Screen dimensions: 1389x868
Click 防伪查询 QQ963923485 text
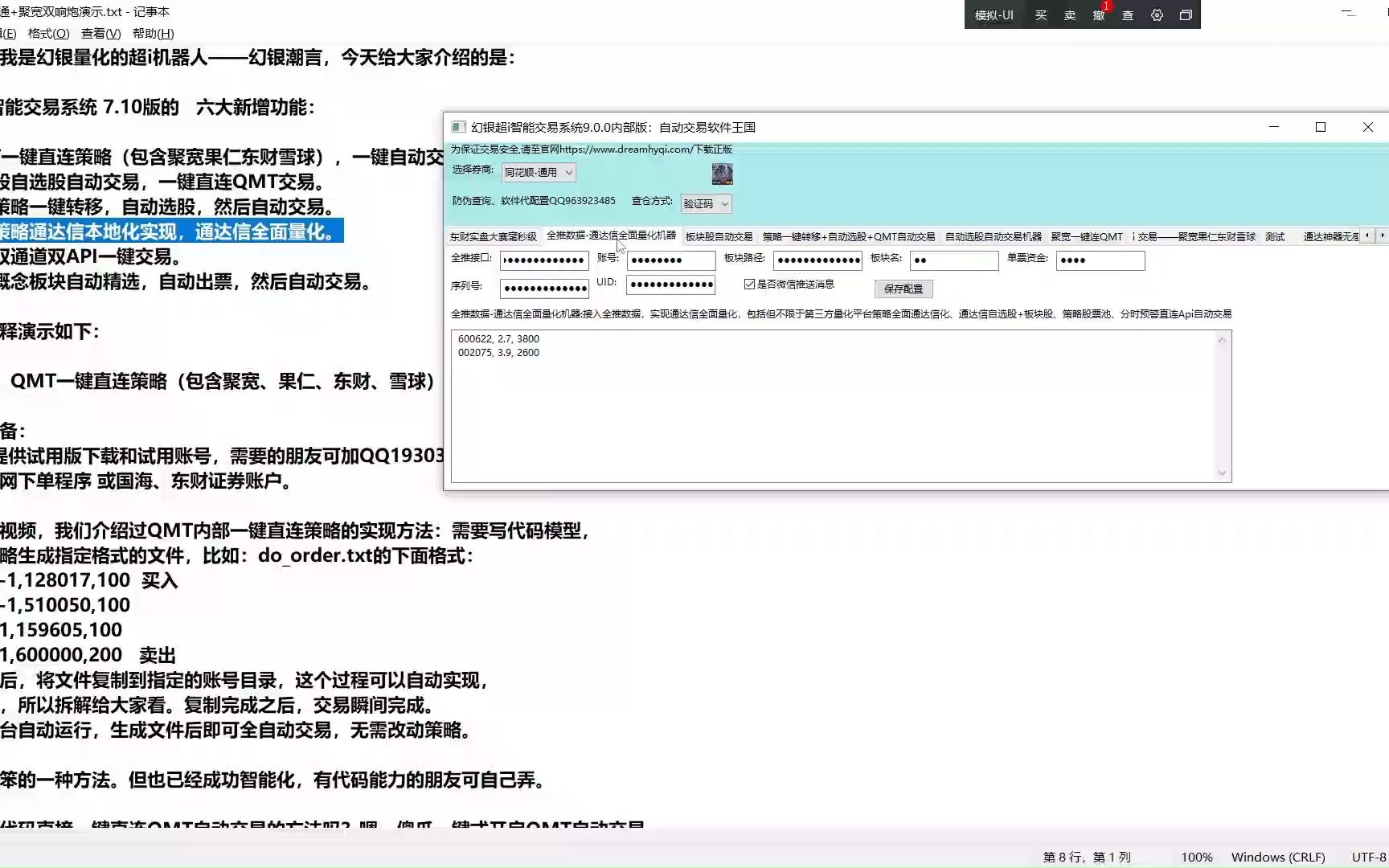coord(534,201)
